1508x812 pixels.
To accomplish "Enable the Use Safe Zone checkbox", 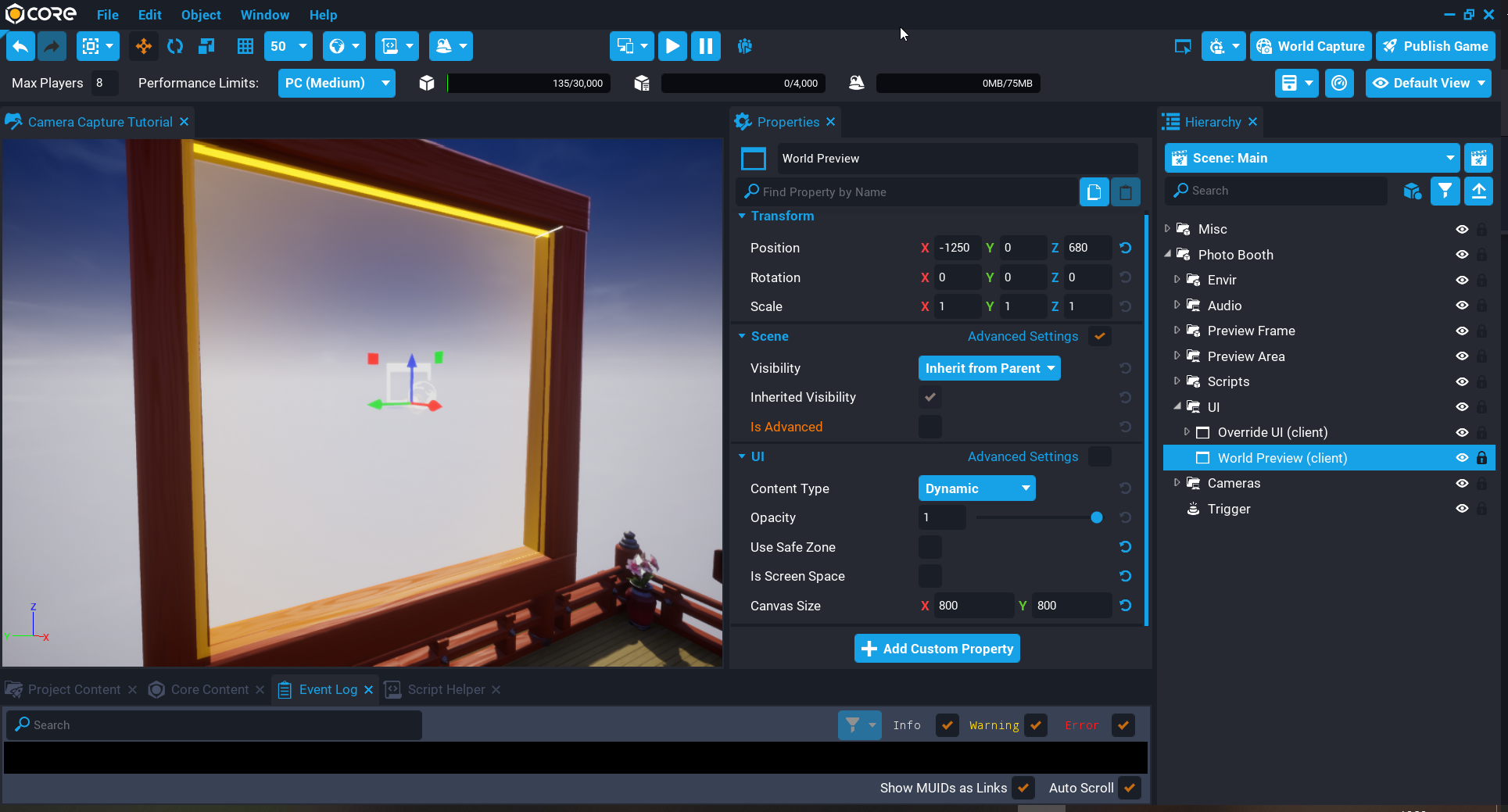I will pos(930,547).
